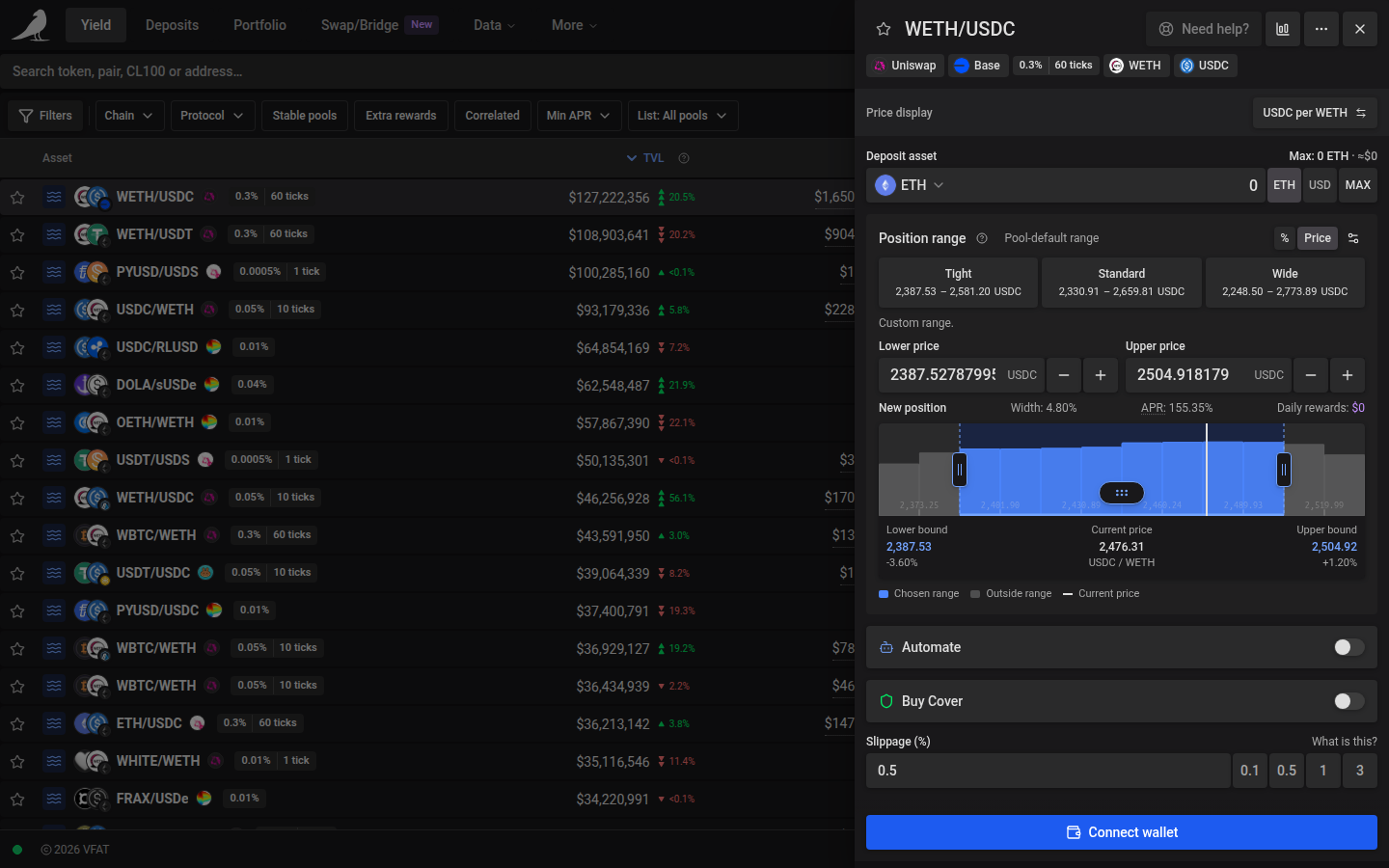Screen dimensions: 1389x868
Task: Click the lower bound handle on range chart
Action: click(x=960, y=470)
